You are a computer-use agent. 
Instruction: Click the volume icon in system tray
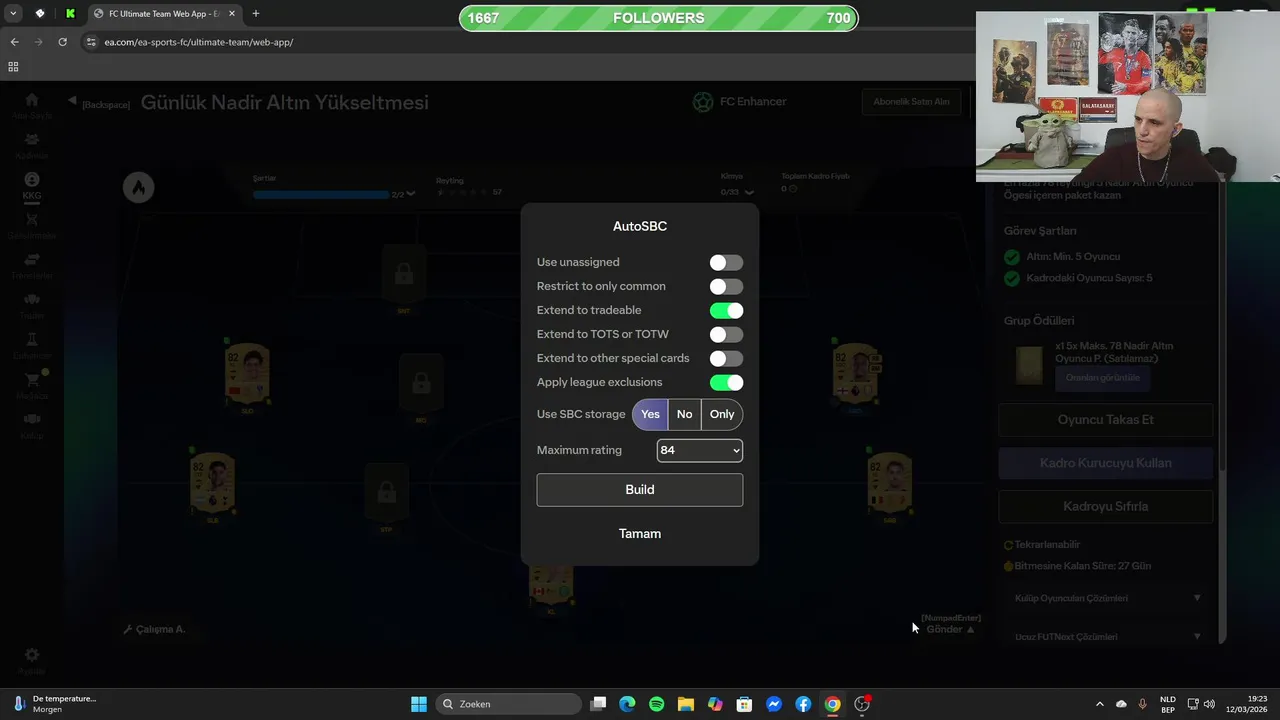tap(1209, 704)
